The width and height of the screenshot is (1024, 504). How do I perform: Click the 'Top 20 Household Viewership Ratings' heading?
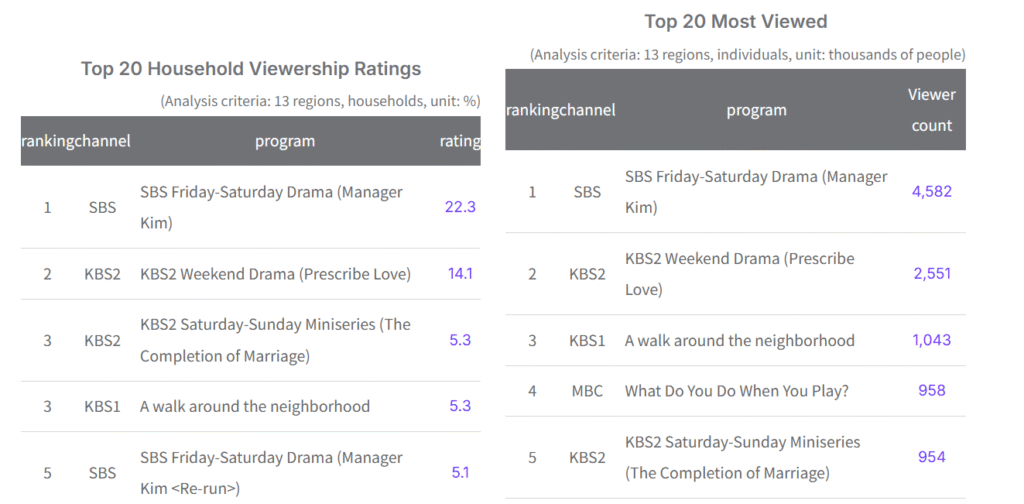pyautogui.click(x=251, y=69)
